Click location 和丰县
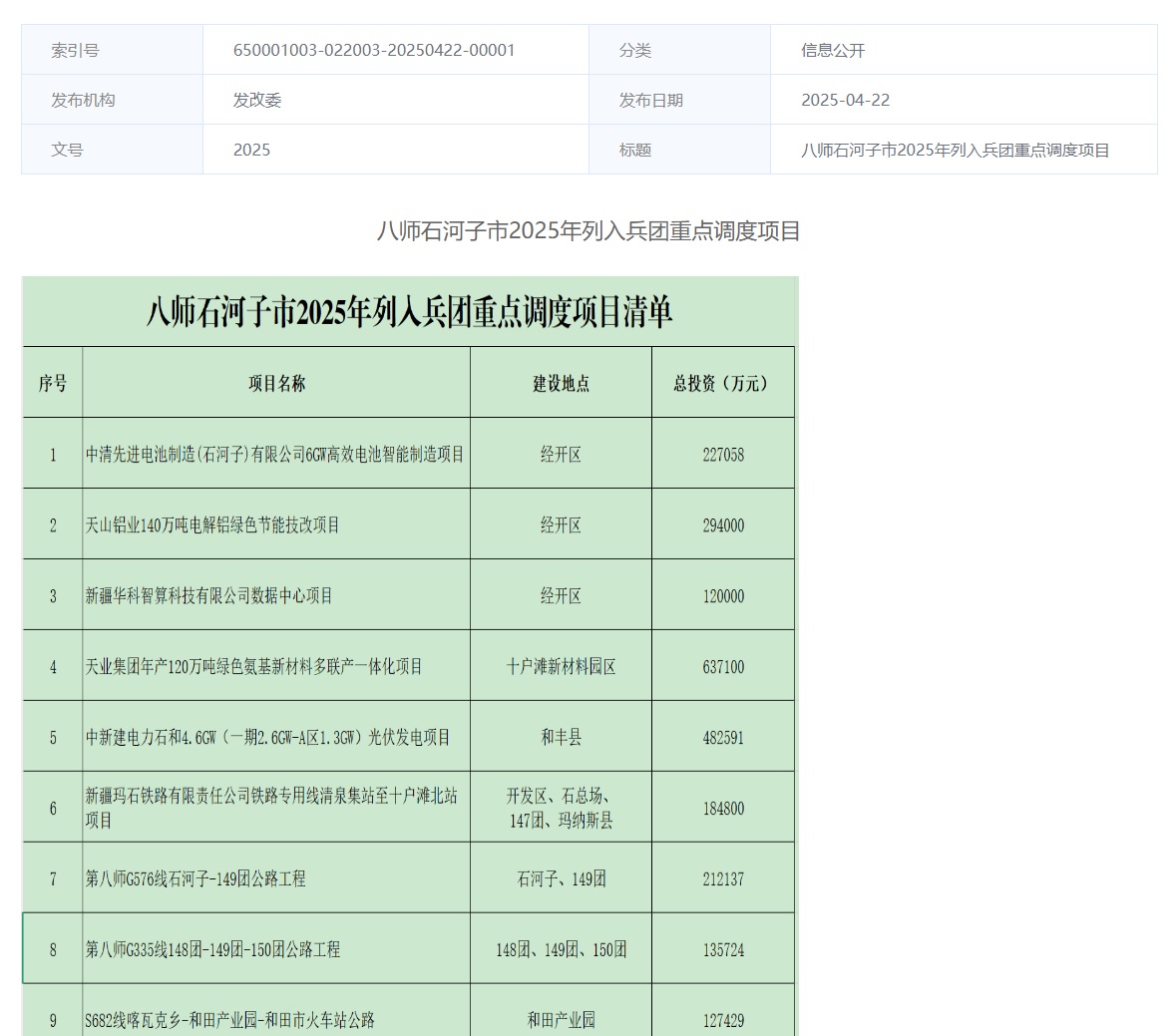Image resolution: width=1176 pixels, height=1036 pixels. point(561,737)
